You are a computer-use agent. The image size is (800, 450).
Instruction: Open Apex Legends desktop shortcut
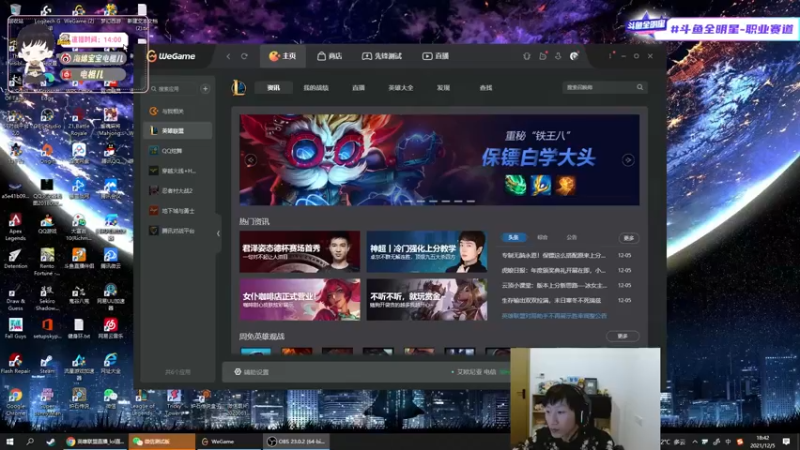15,227
